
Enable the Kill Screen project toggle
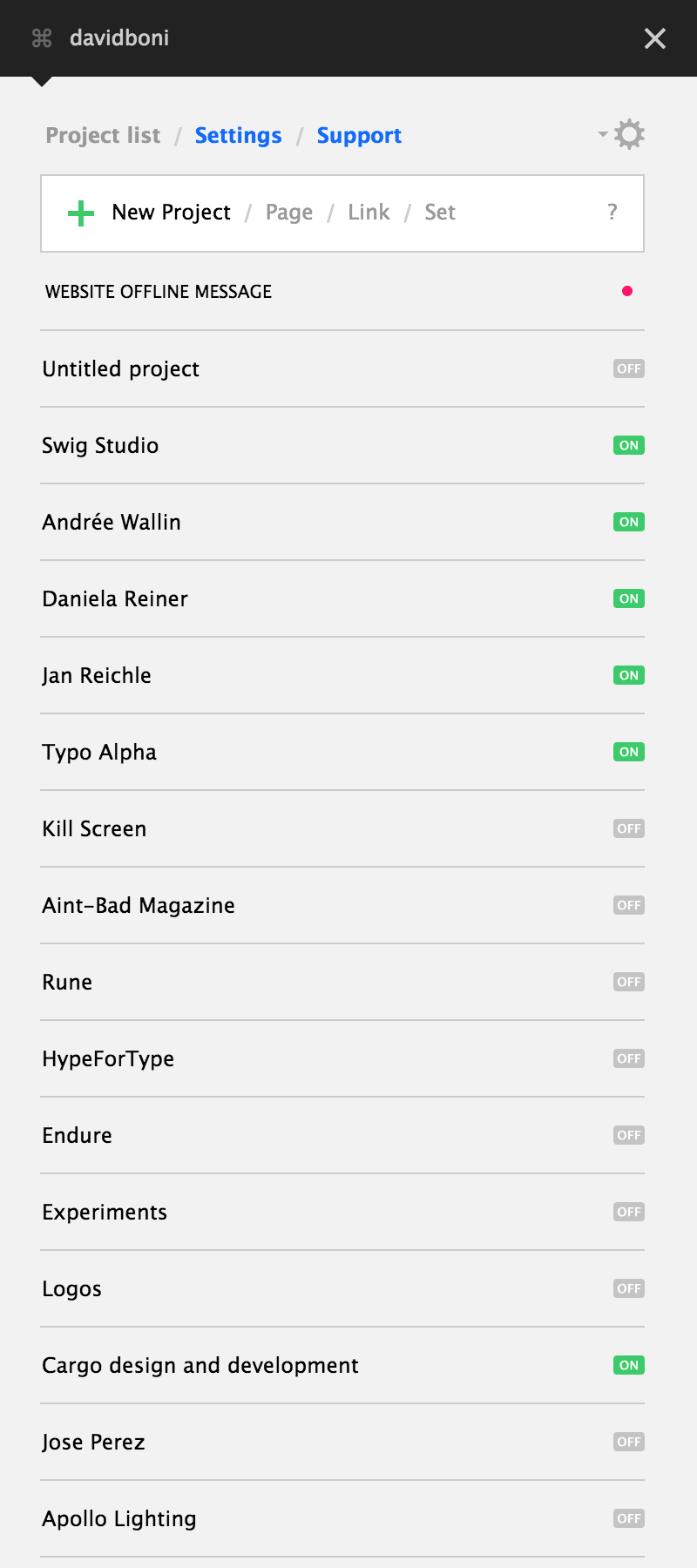[629, 828]
